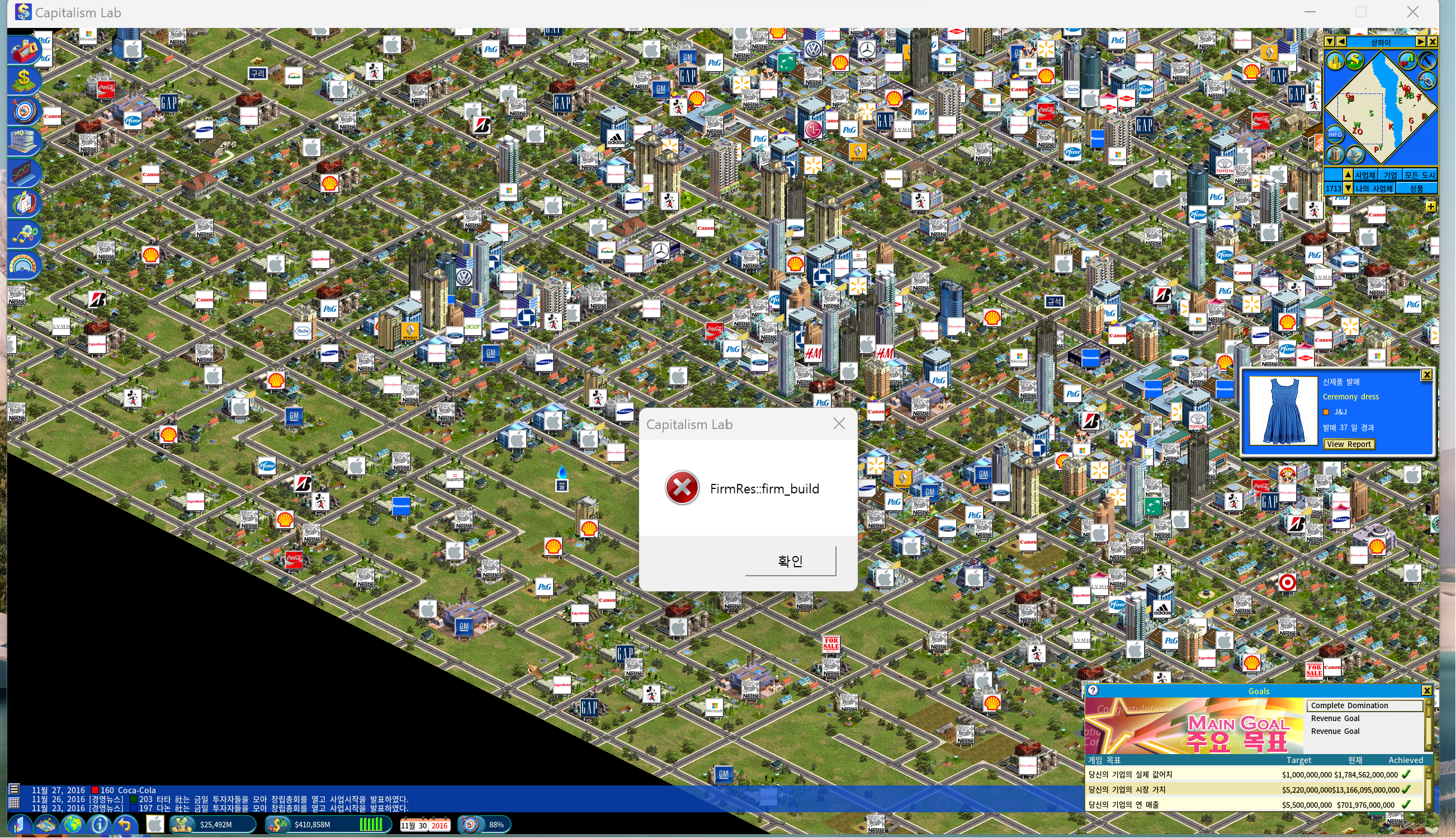Toggle the news list view icon
Screen dimensions: 1456x838
pos(15,790)
